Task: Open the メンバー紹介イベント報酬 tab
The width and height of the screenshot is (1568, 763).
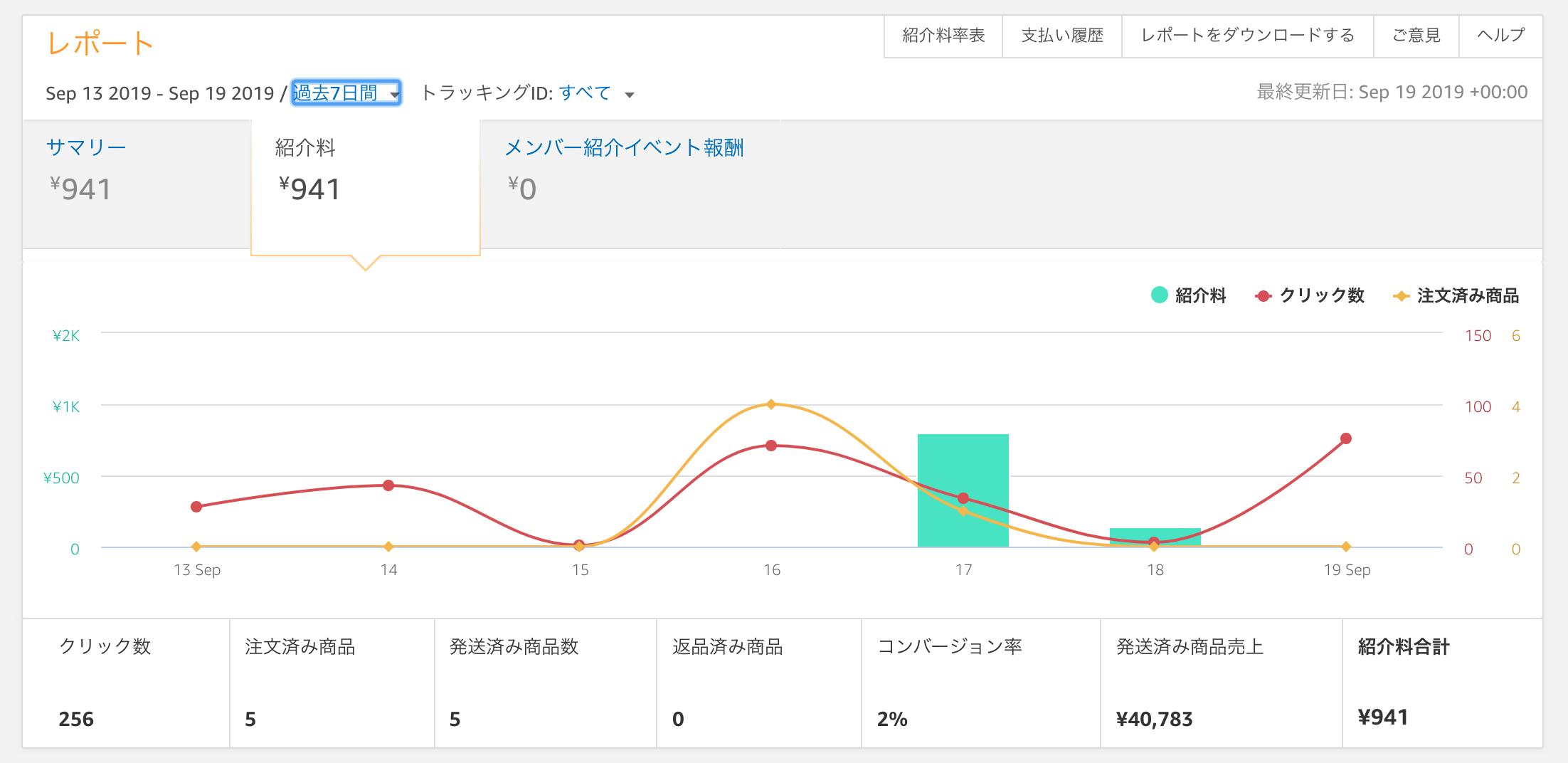Action: click(x=624, y=147)
